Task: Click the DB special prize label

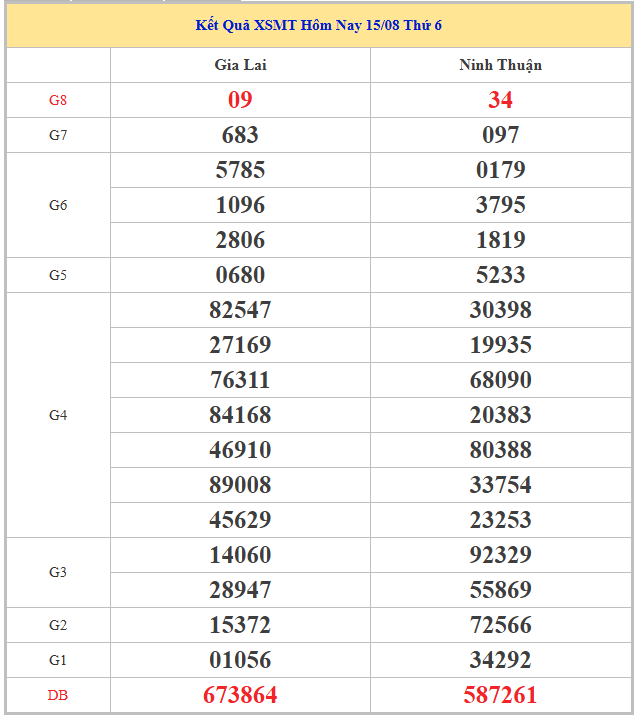Action: coord(58,695)
